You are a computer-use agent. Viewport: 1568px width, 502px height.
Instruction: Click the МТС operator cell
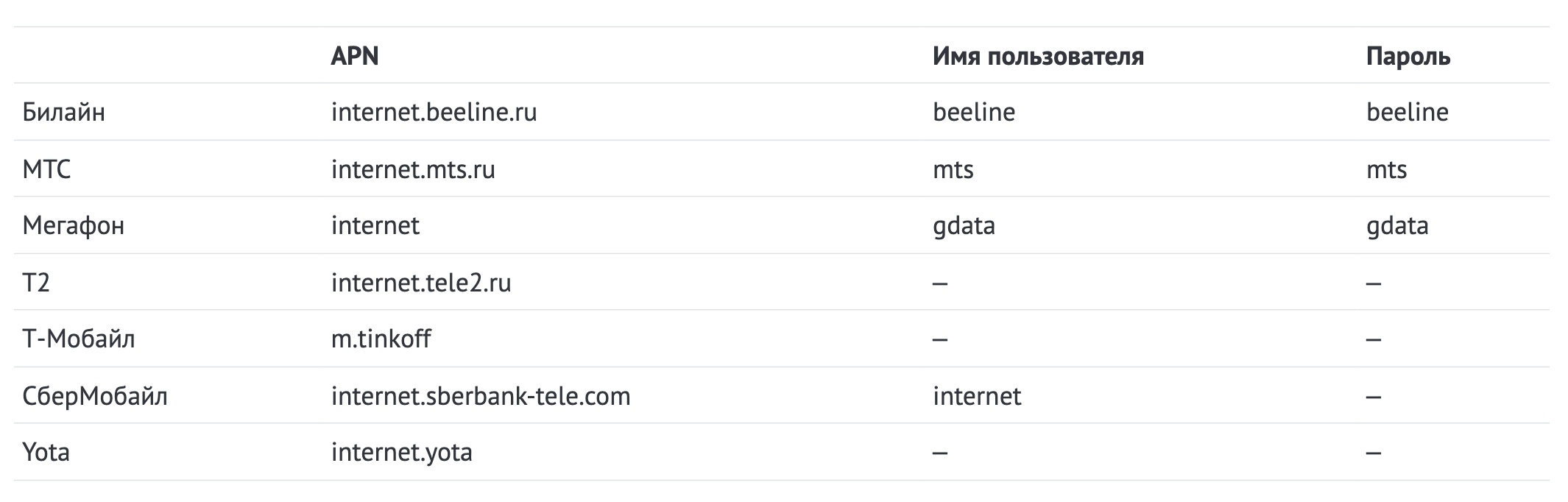click(46, 170)
